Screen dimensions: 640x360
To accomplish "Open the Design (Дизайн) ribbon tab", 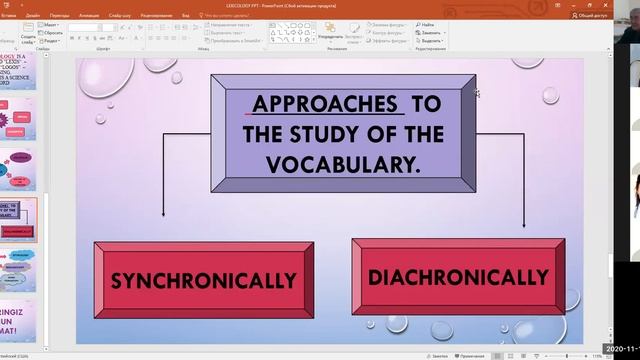I will [33, 16].
